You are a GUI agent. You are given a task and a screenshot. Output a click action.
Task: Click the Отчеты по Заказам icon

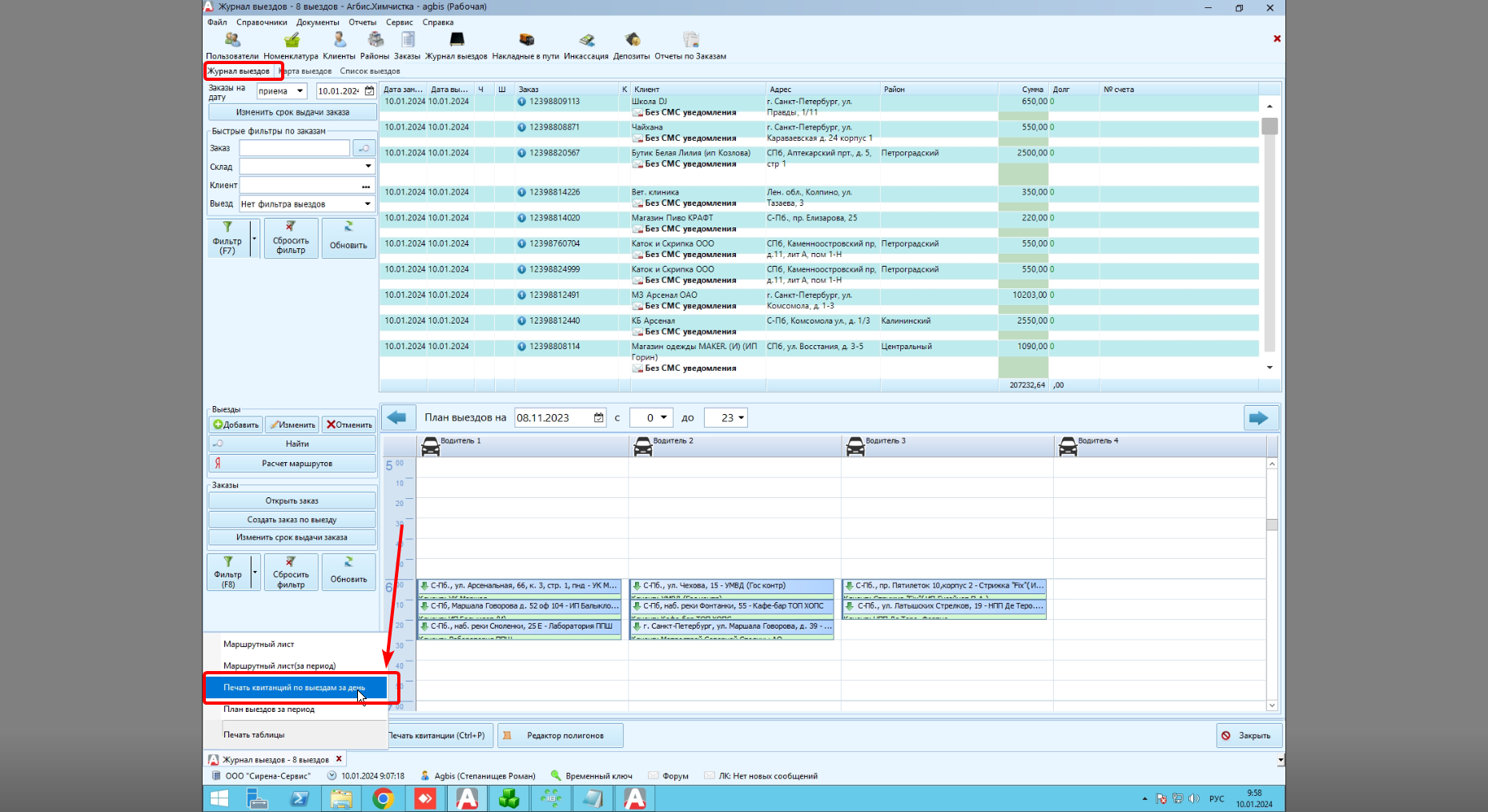pyautogui.click(x=690, y=44)
